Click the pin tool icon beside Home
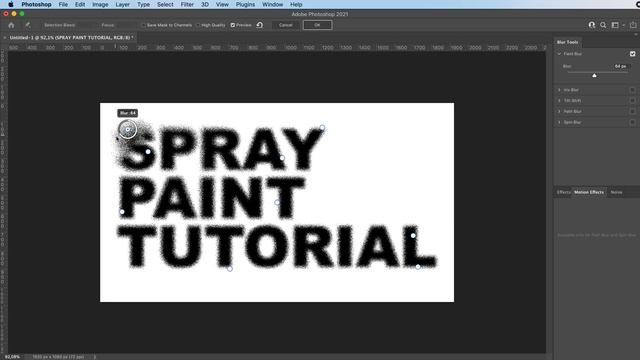This screenshot has height=360, width=640. pos(27,25)
